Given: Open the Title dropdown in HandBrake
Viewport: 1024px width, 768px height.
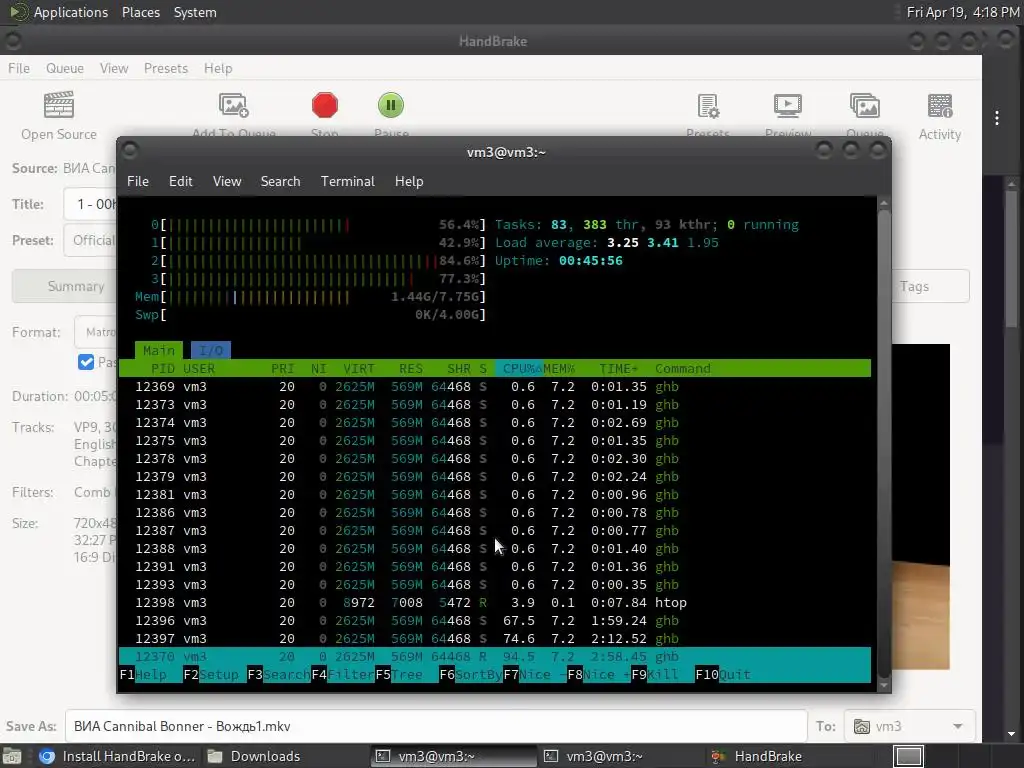Looking at the screenshot, I should (x=90, y=204).
